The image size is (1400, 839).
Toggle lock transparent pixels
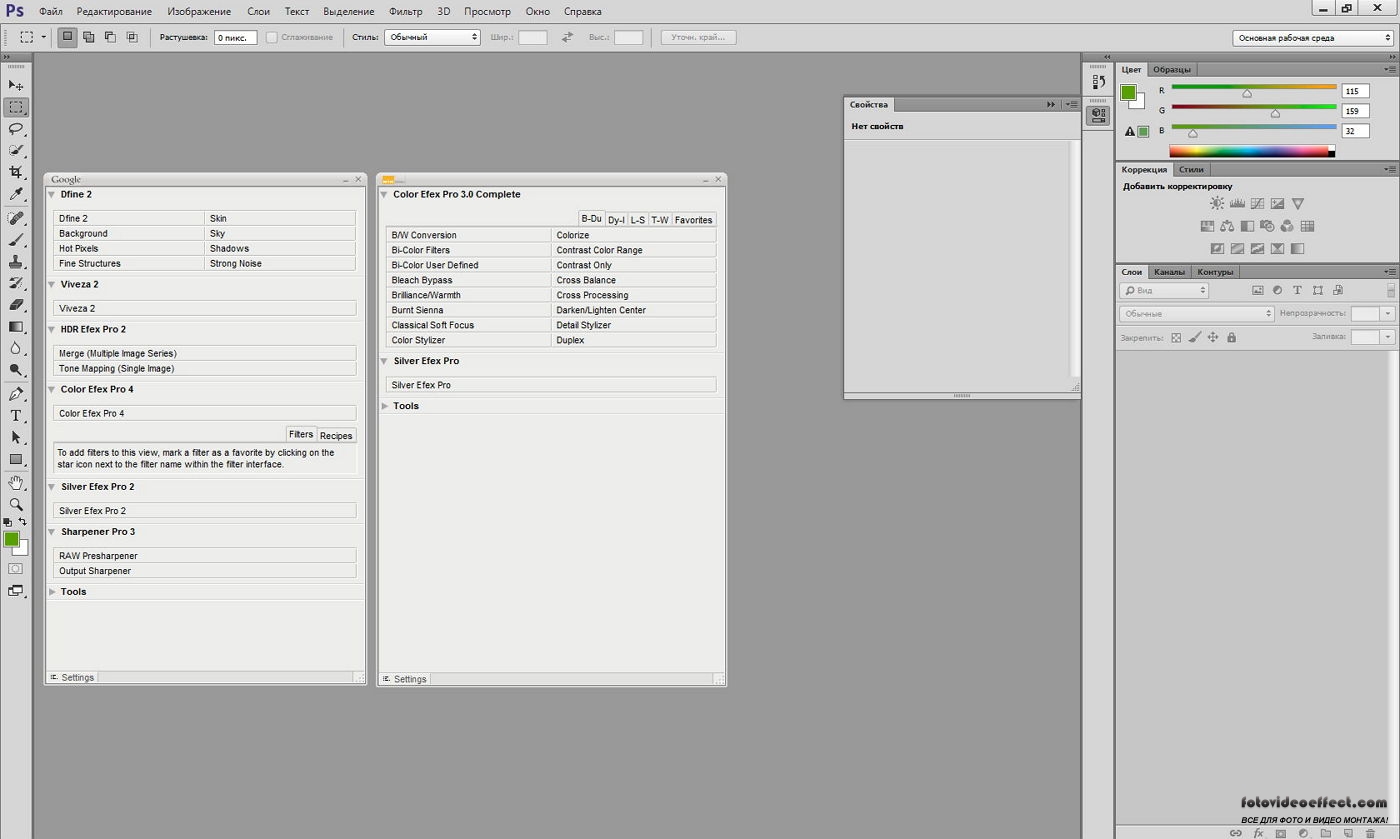point(1176,338)
